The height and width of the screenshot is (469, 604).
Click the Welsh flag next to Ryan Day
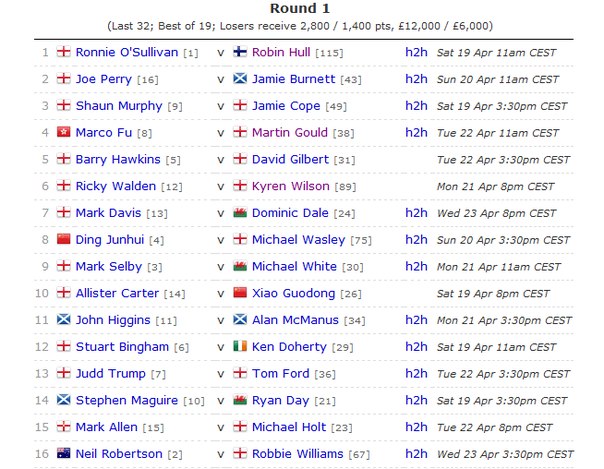[240, 399]
